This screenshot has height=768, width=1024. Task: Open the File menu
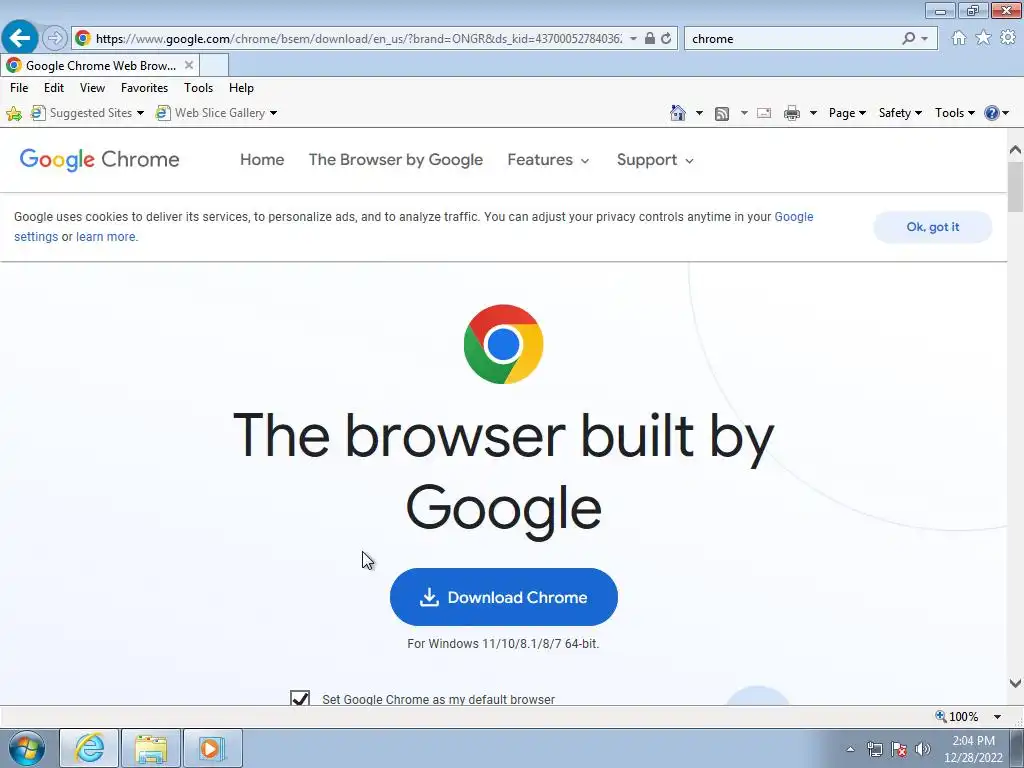[x=19, y=88]
